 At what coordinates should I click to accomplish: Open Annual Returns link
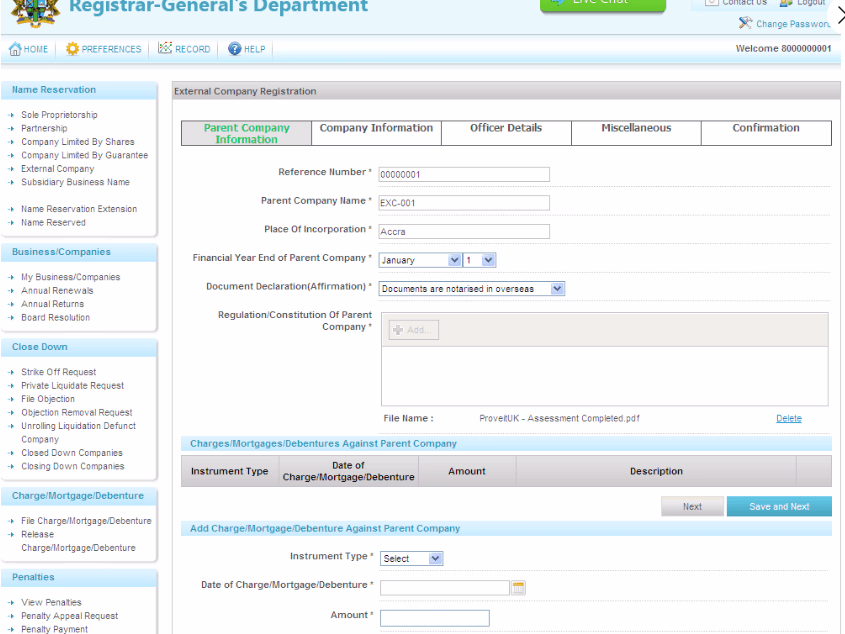[x=52, y=305]
